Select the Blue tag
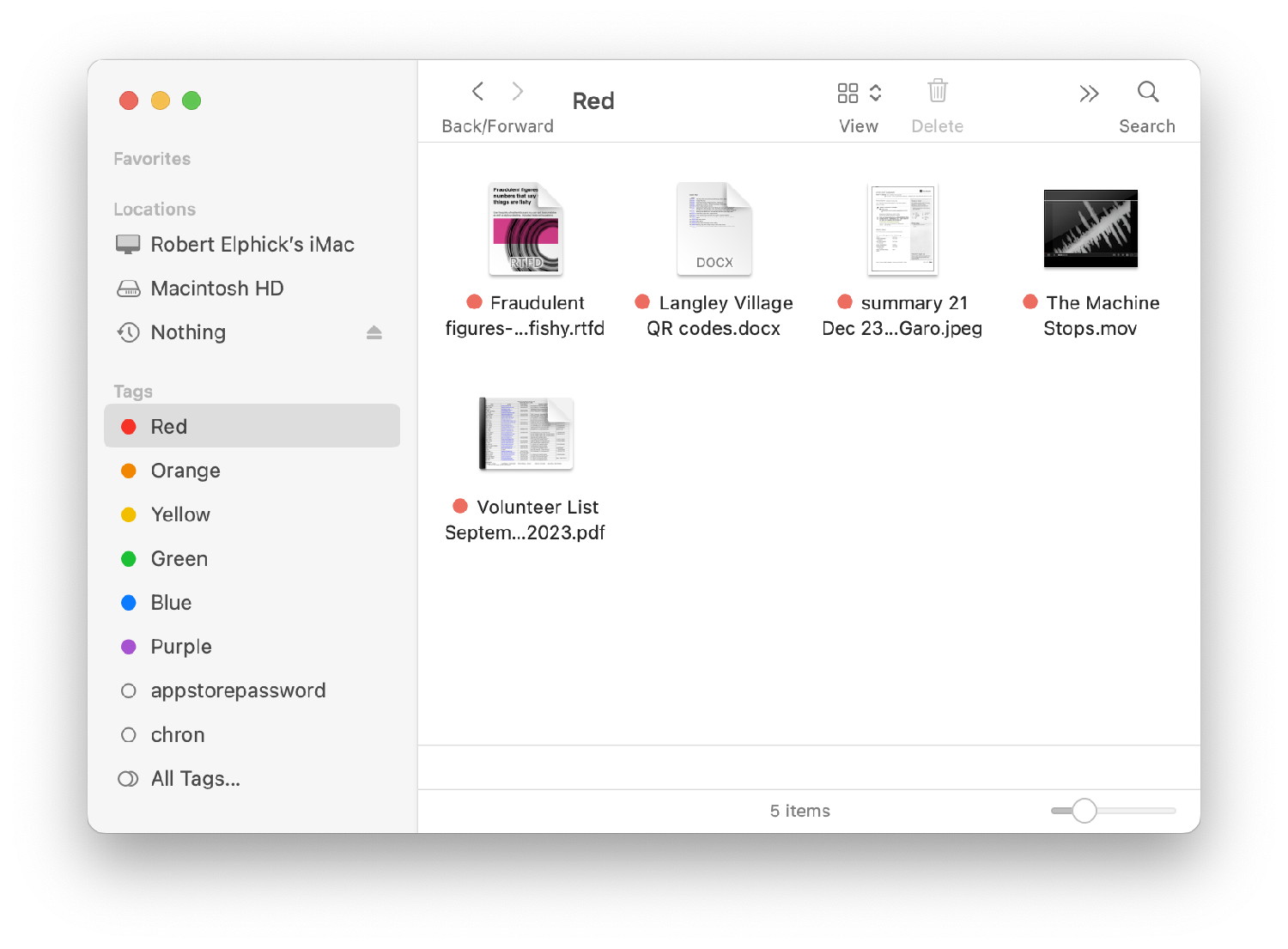Image resolution: width=1288 pixels, height=949 pixels. point(252,603)
